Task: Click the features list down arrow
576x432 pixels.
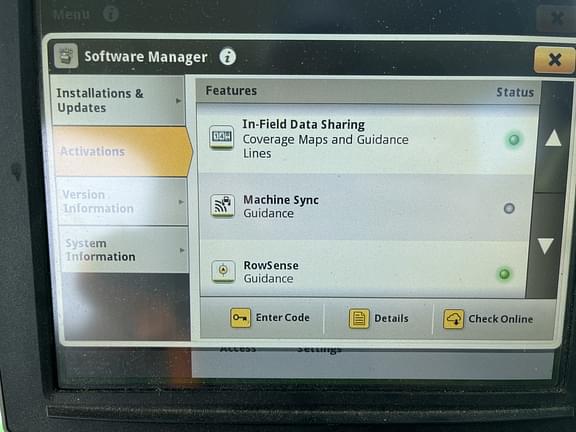Action: pyautogui.click(x=546, y=245)
